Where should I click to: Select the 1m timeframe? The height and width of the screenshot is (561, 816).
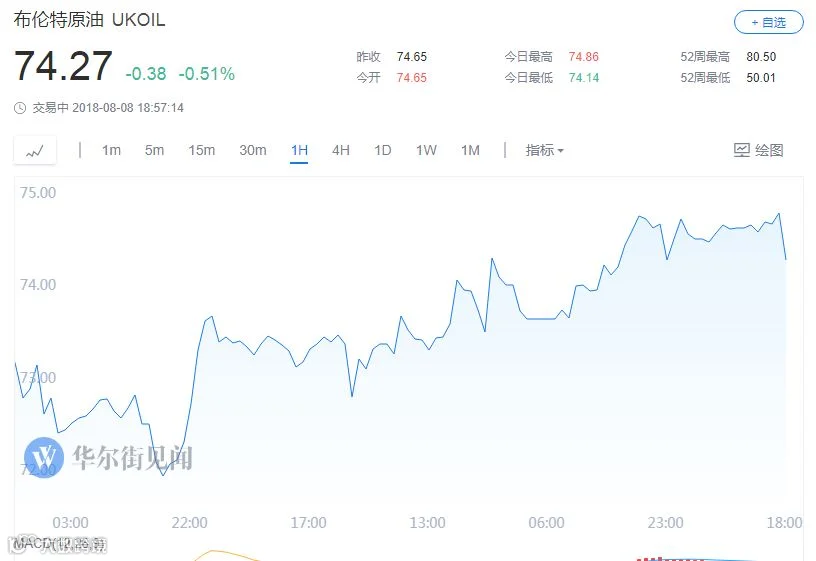click(x=111, y=150)
